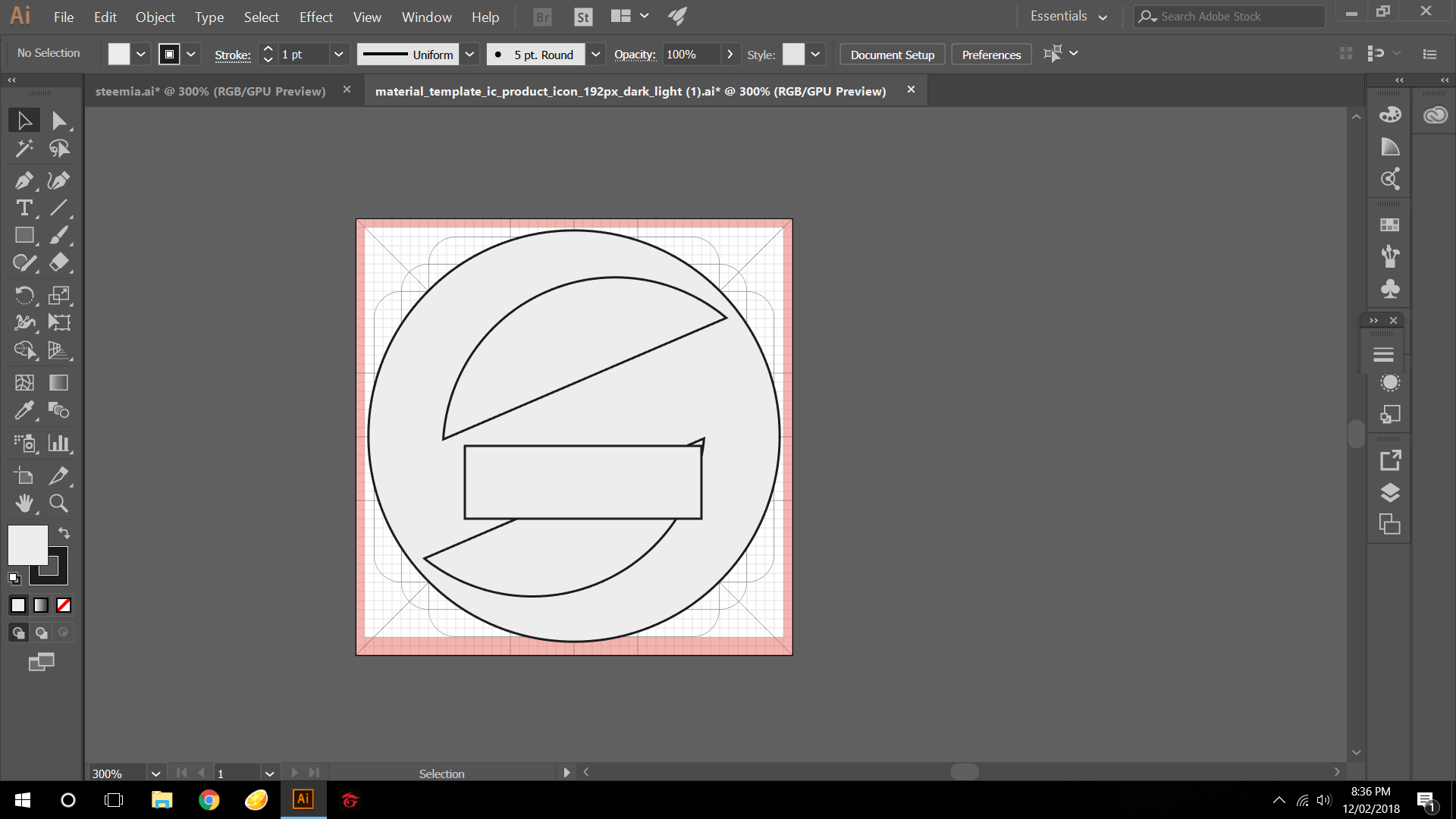Launch Chrome from the taskbar

(x=209, y=800)
